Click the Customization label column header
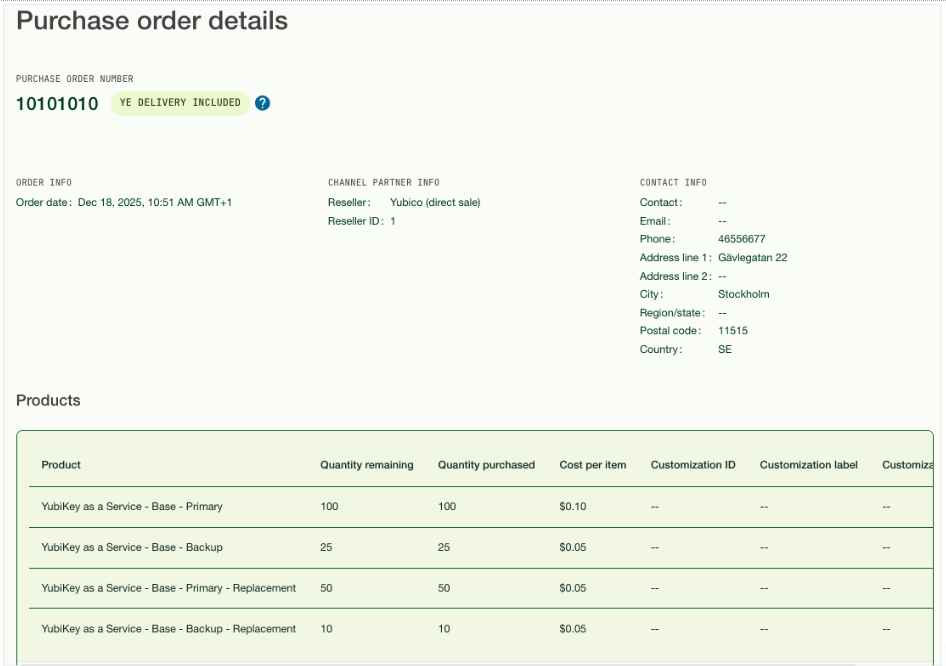 [808, 465]
